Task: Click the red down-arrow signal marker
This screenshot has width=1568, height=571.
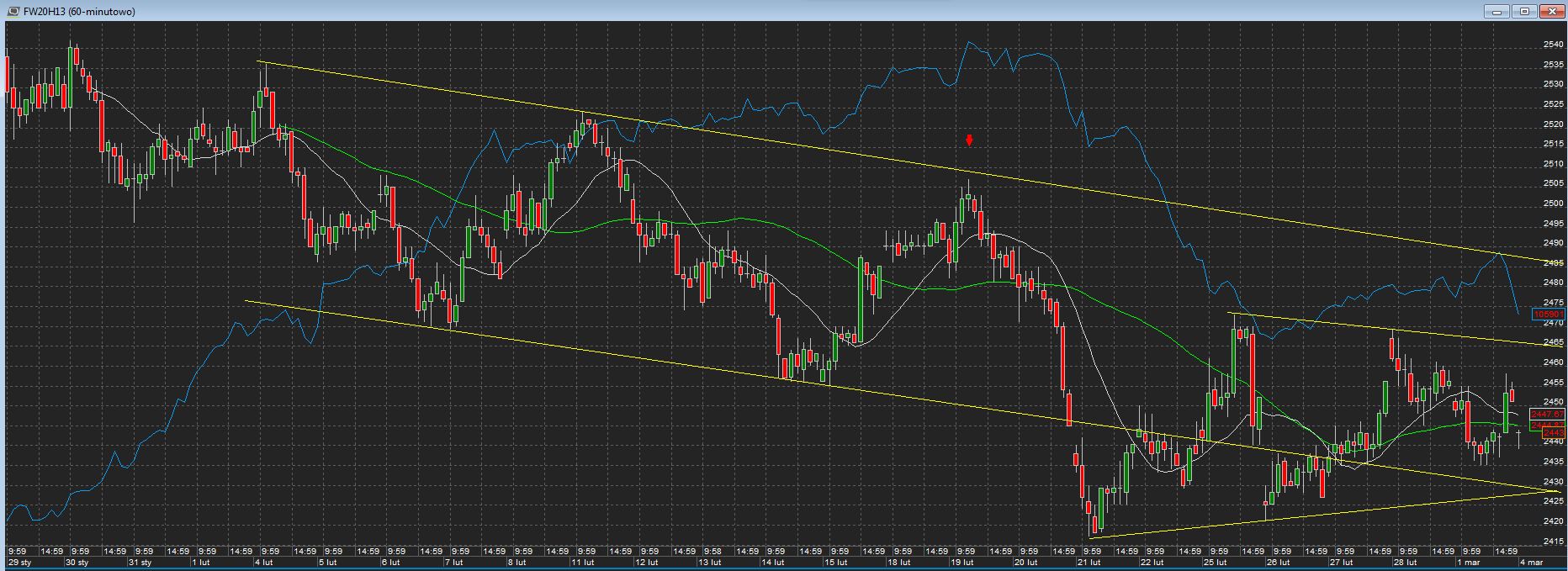Action: (x=970, y=140)
